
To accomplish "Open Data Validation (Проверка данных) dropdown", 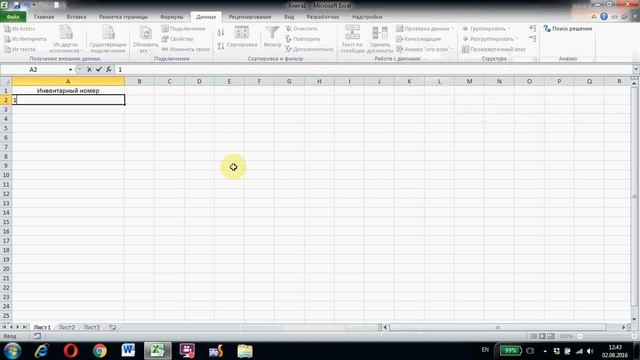I will click(x=452, y=29).
